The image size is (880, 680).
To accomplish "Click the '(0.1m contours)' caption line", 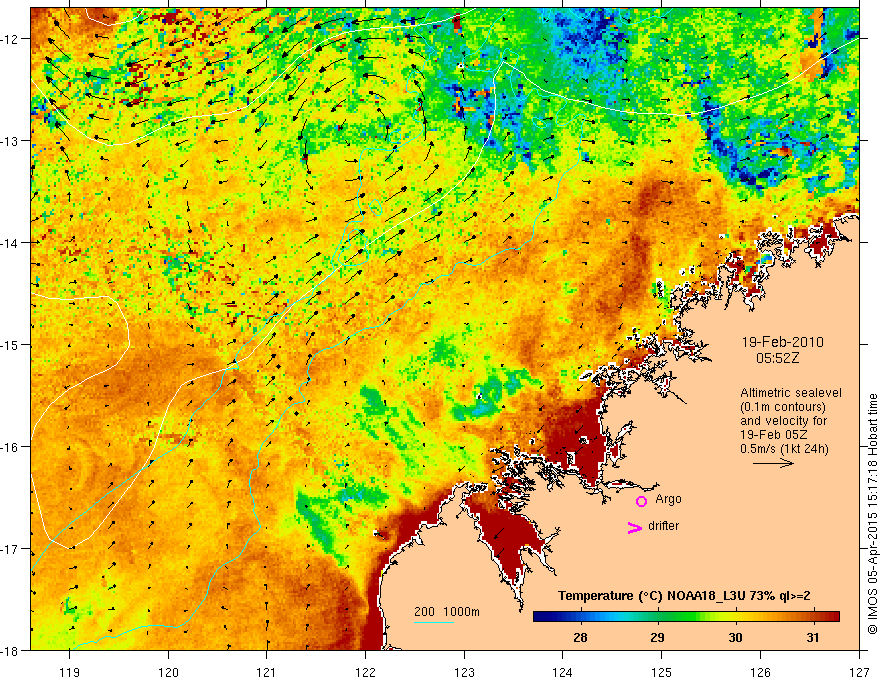I will point(783,407).
